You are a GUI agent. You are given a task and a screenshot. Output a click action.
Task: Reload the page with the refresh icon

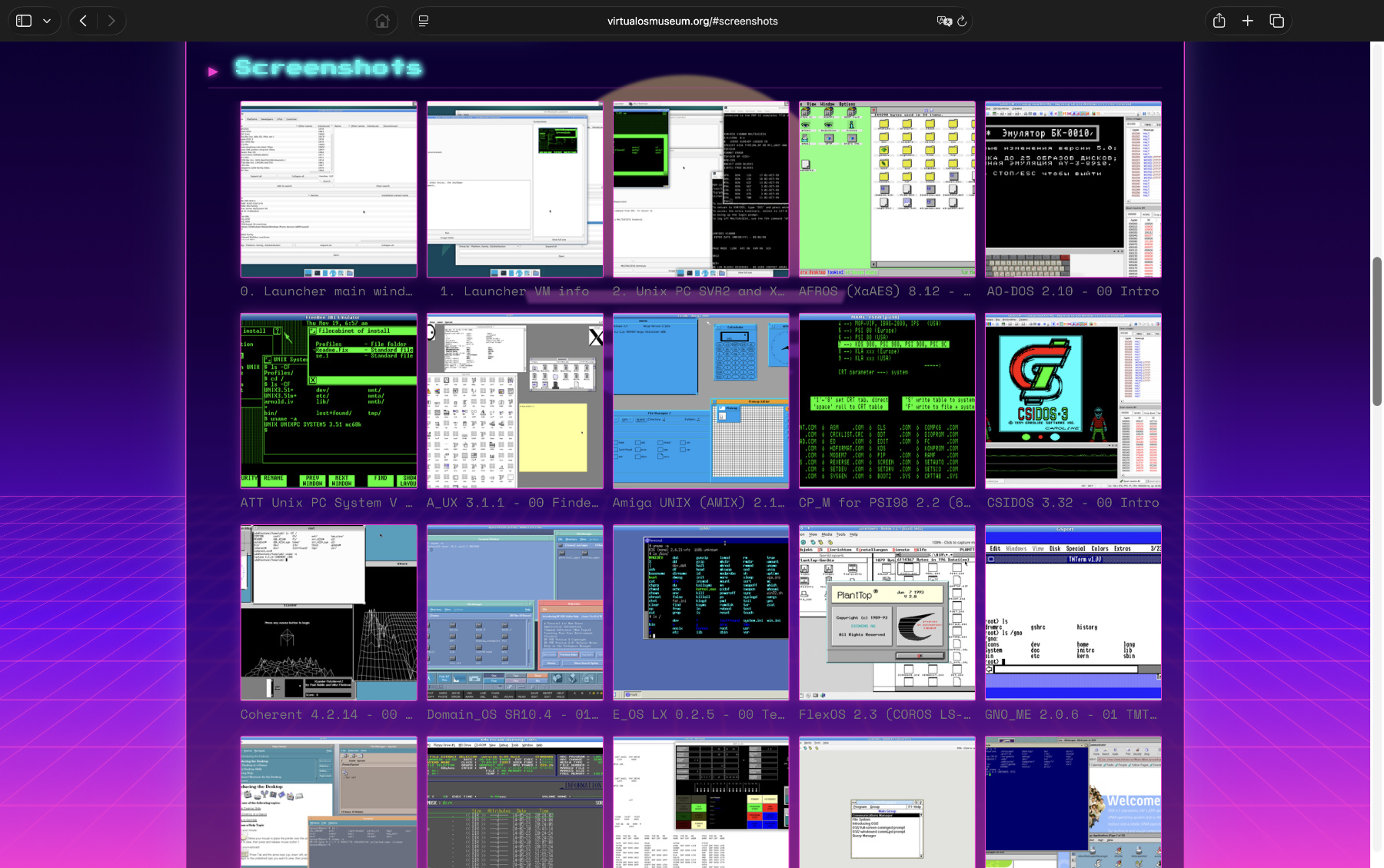[x=962, y=21]
